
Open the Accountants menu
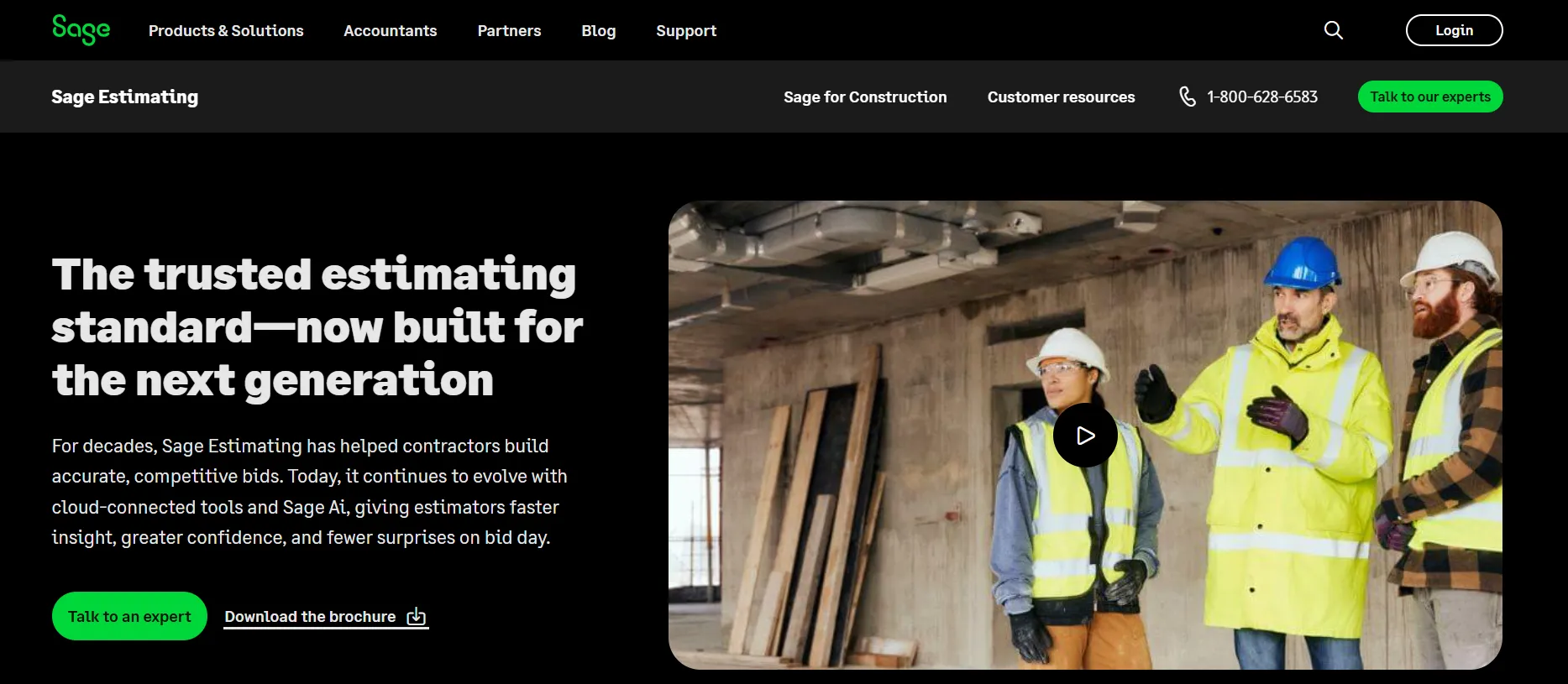391,30
